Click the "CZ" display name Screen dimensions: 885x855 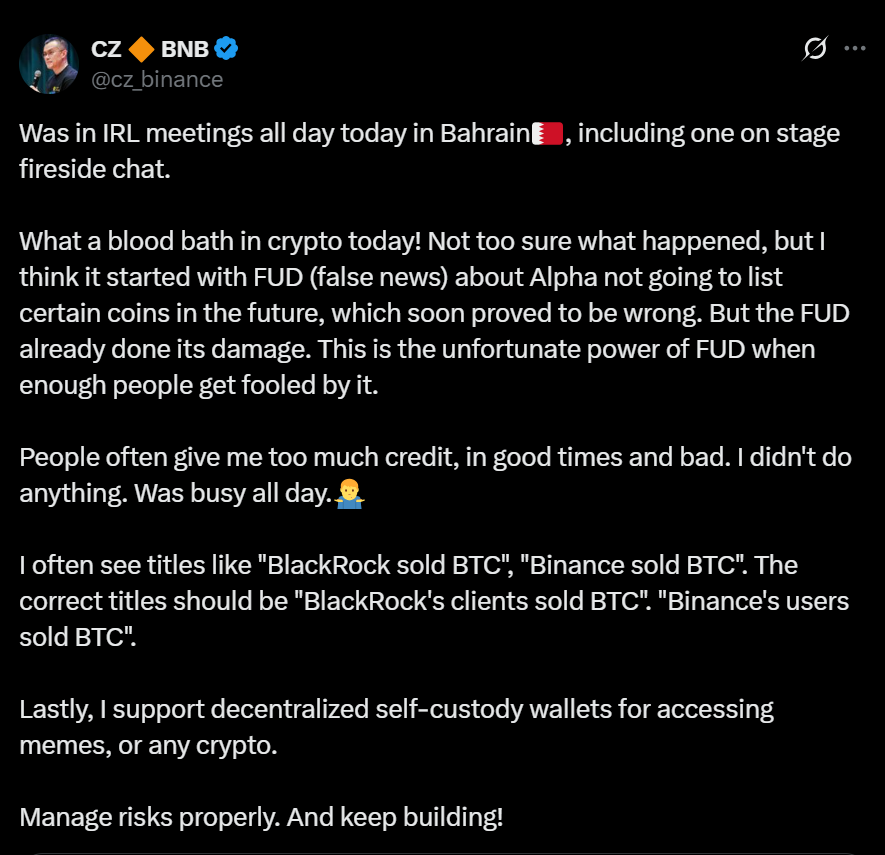[x=107, y=48]
